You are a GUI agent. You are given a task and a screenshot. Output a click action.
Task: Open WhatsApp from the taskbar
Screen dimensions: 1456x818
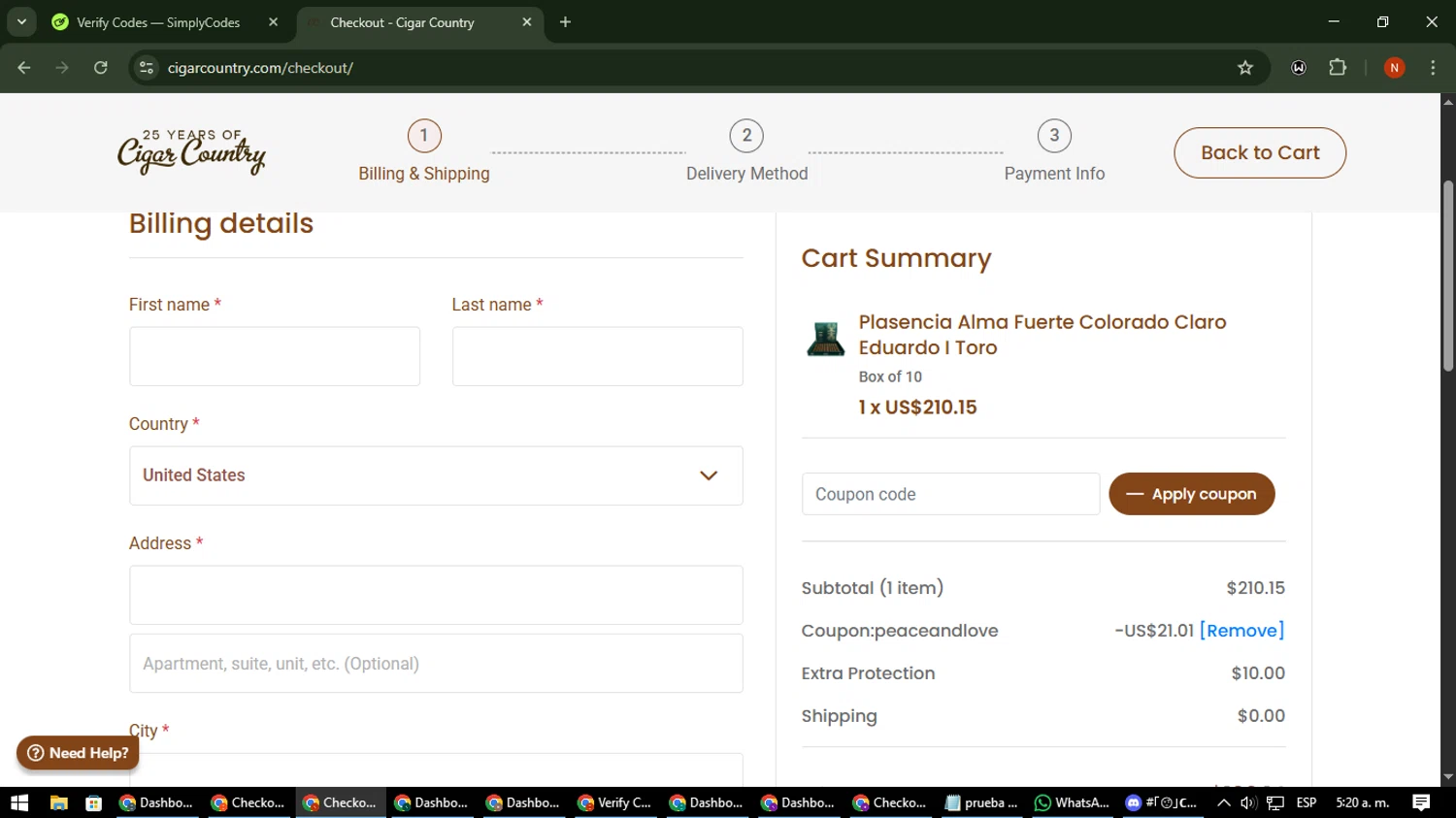(x=1072, y=802)
